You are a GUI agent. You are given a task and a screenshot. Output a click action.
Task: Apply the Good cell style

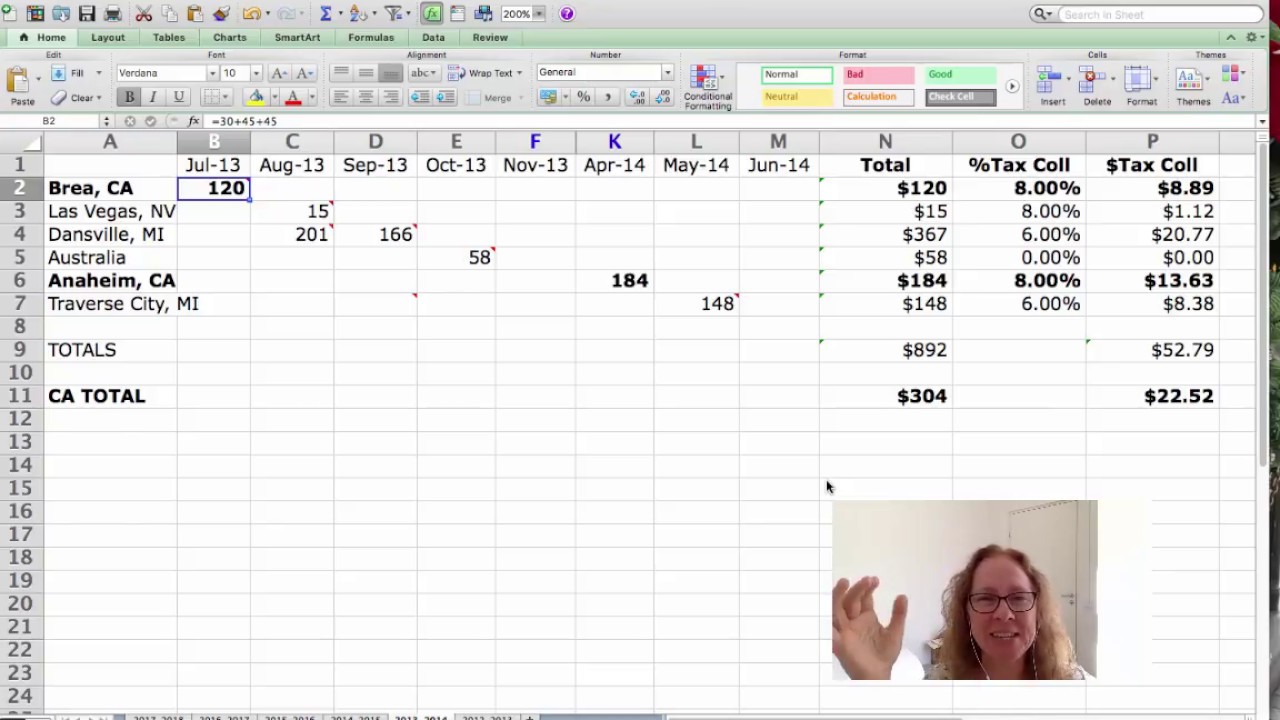961,74
